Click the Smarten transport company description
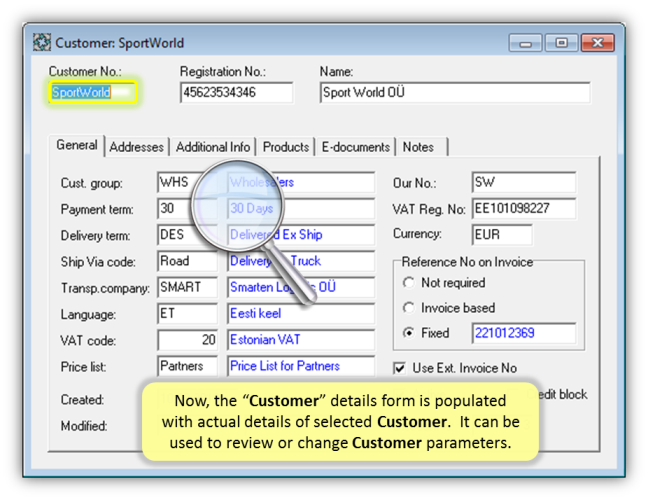The height and width of the screenshot is (500, 648). (x=301, y=287)
